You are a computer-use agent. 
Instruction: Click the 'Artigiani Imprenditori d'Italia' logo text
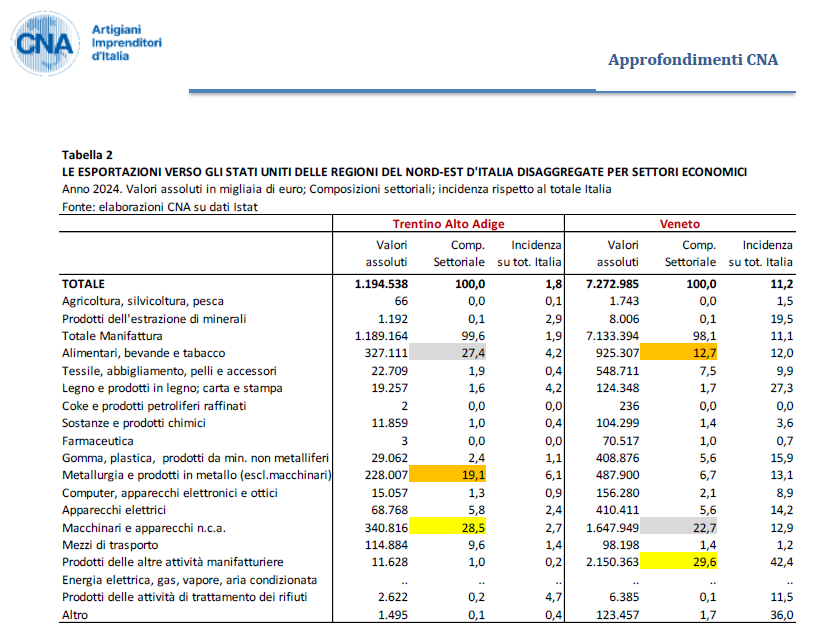click(126, 43)
